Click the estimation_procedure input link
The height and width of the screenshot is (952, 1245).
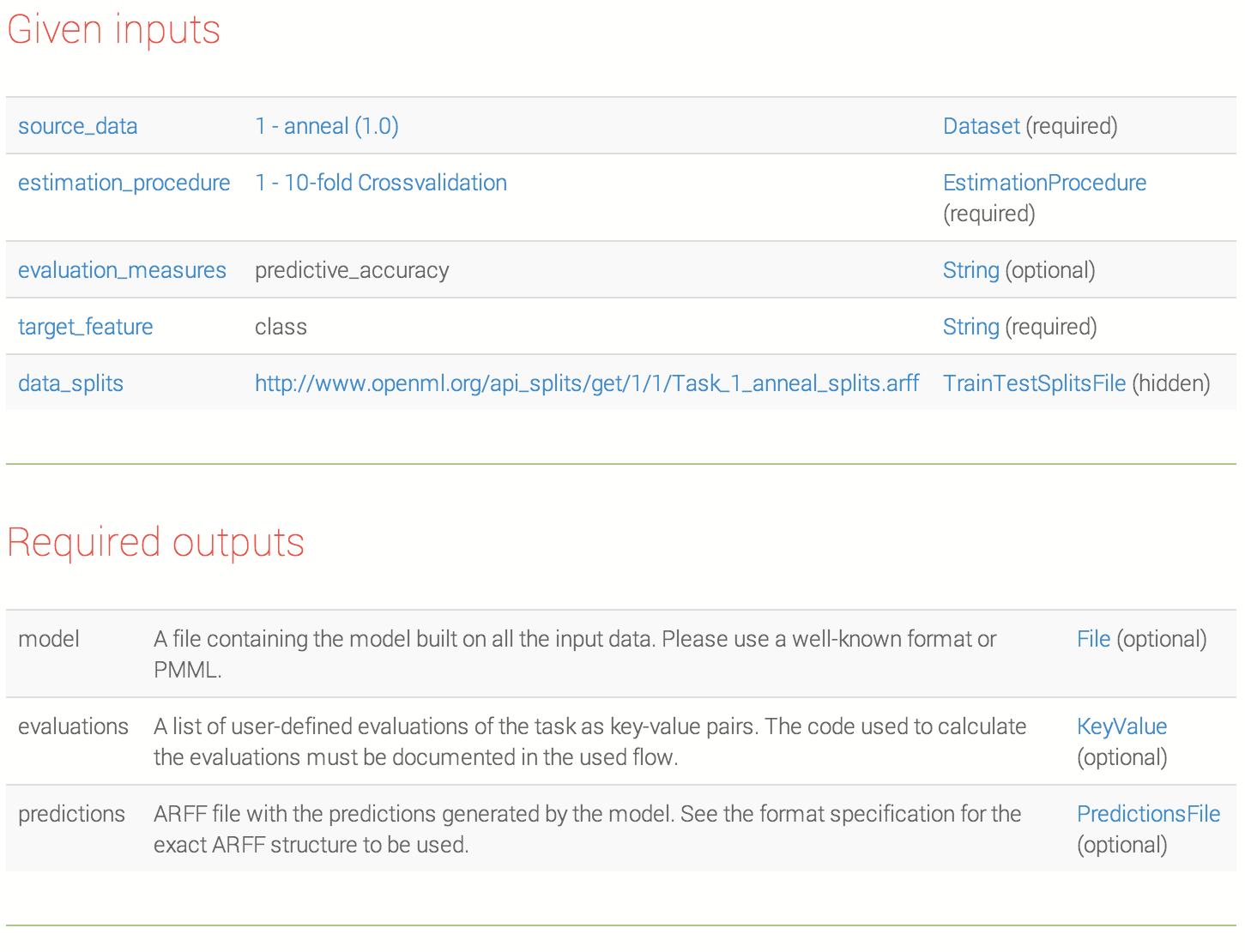[124, 183]
